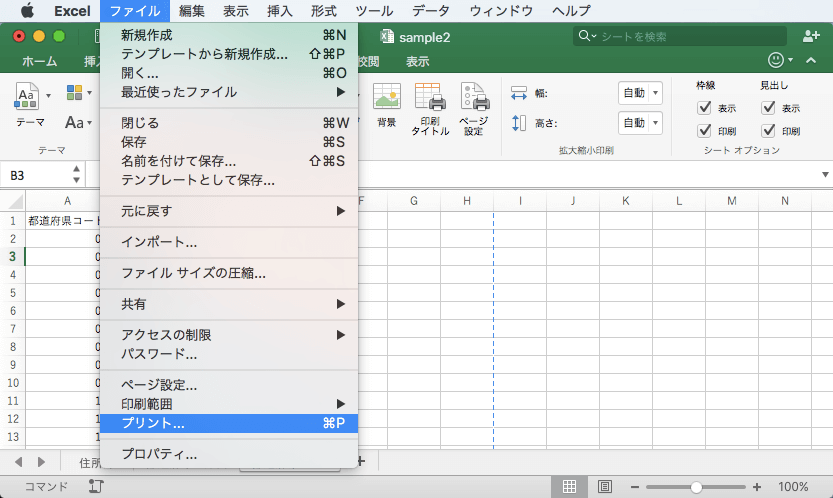Select column G header
This screenshot has width=833, height=498.
tap(414, 201)
